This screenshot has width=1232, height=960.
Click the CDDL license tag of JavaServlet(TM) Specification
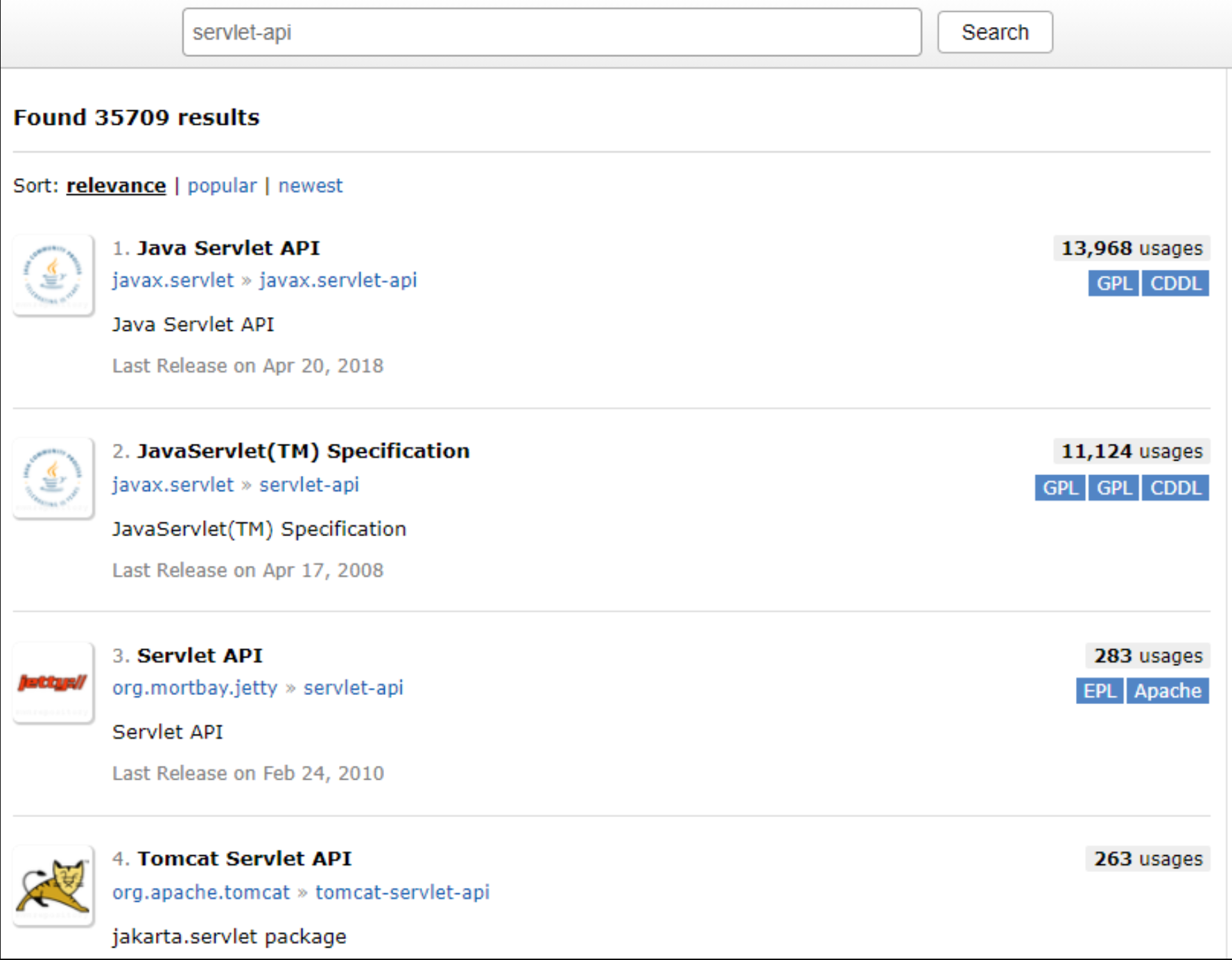1176,488
